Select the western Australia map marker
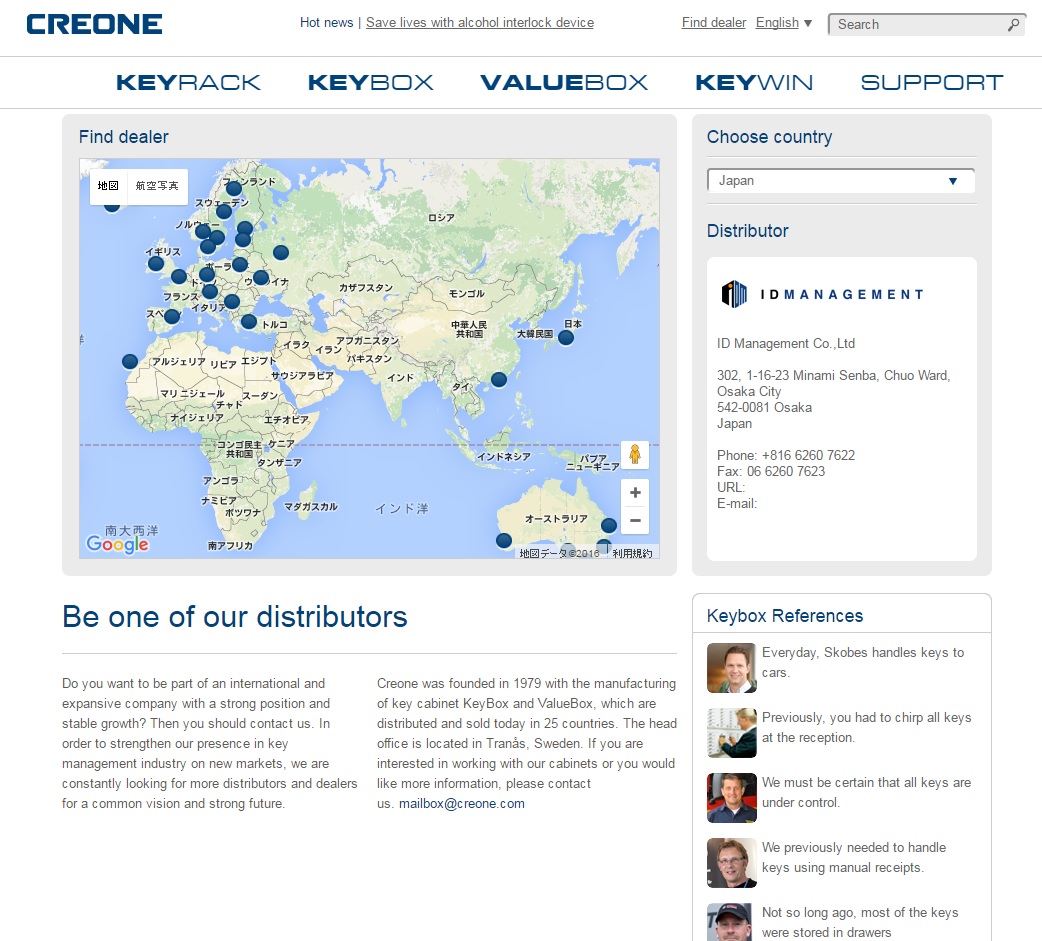Image resolution: width=1042 pixels, height=941 pixels. 504,540
